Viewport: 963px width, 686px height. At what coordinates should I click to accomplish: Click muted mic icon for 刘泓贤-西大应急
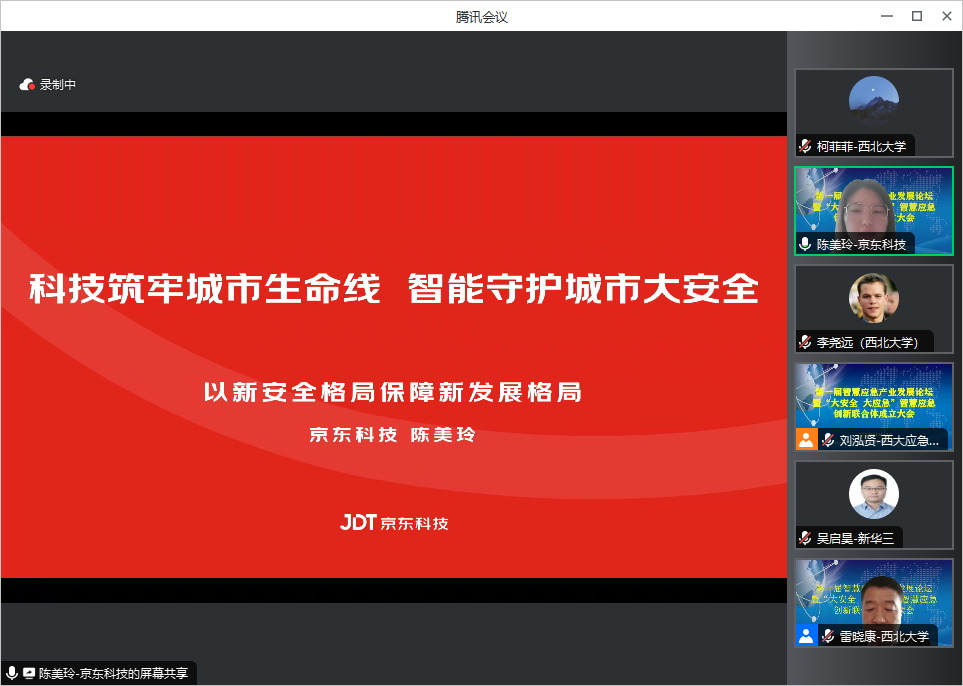828,440
